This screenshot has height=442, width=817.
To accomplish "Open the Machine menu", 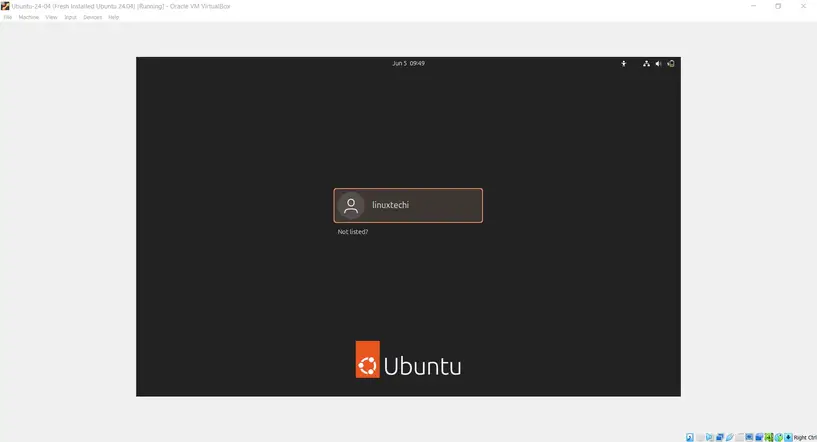I will tap(28, 17).
